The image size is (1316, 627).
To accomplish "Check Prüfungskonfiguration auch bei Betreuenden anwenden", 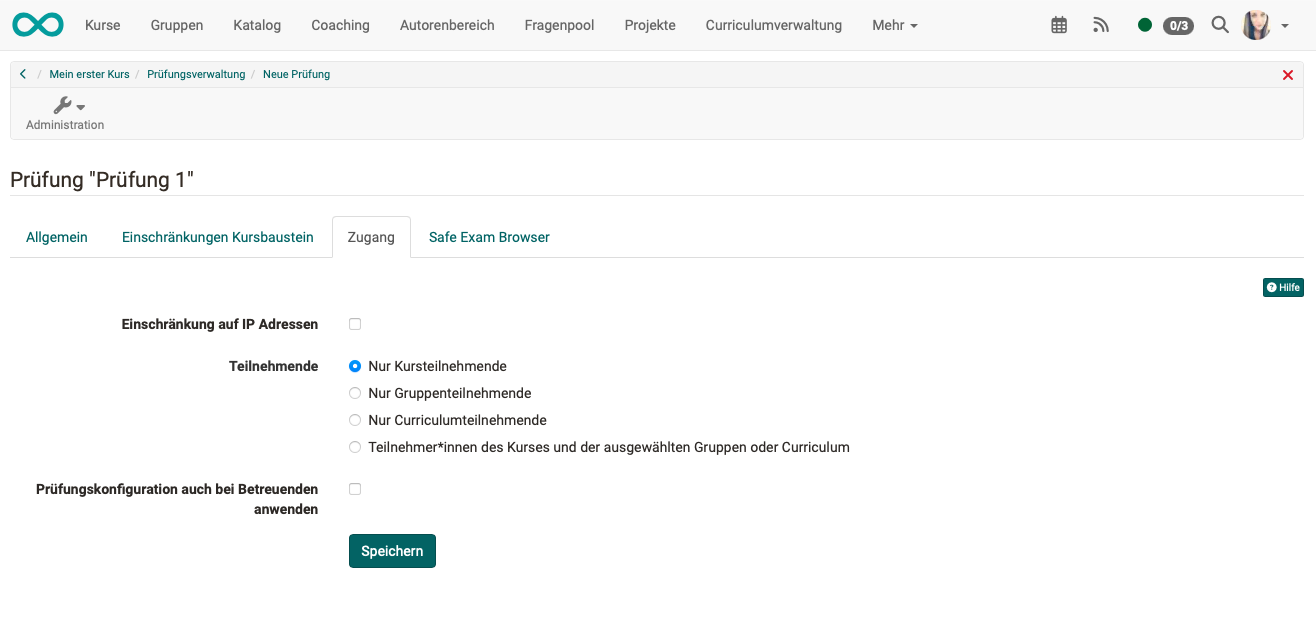I will click(355, 488).
